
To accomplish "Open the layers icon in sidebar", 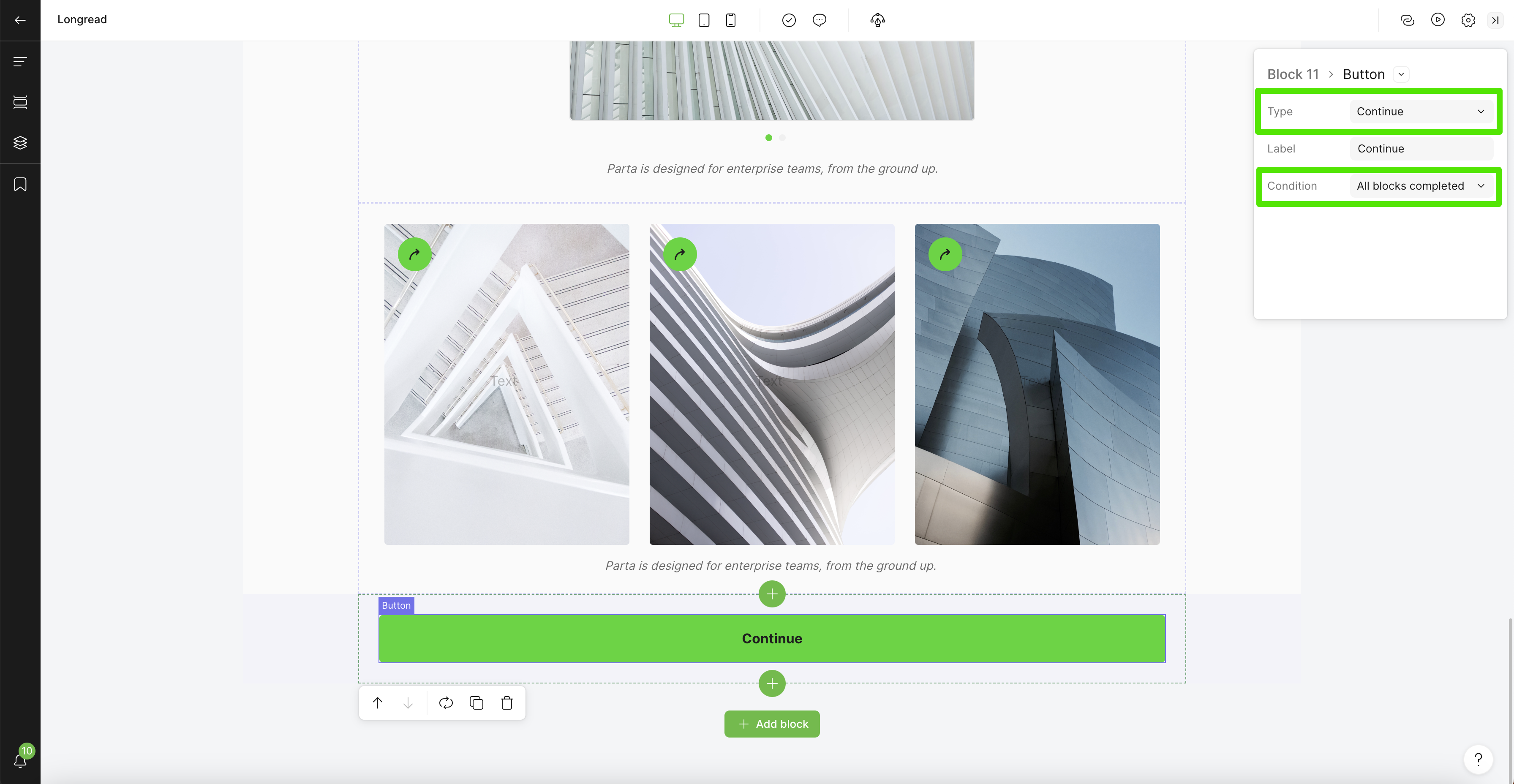I will tap(20, 143).
